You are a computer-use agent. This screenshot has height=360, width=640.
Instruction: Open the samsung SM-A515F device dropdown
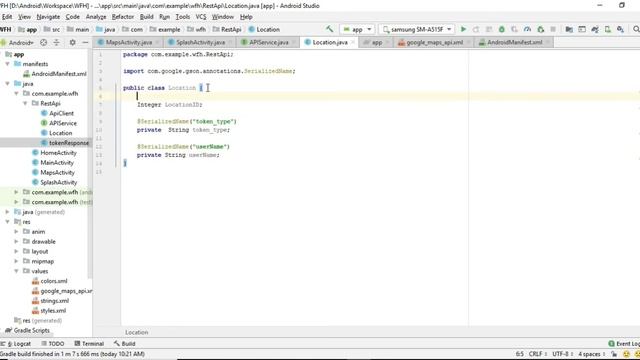(416, 29)
